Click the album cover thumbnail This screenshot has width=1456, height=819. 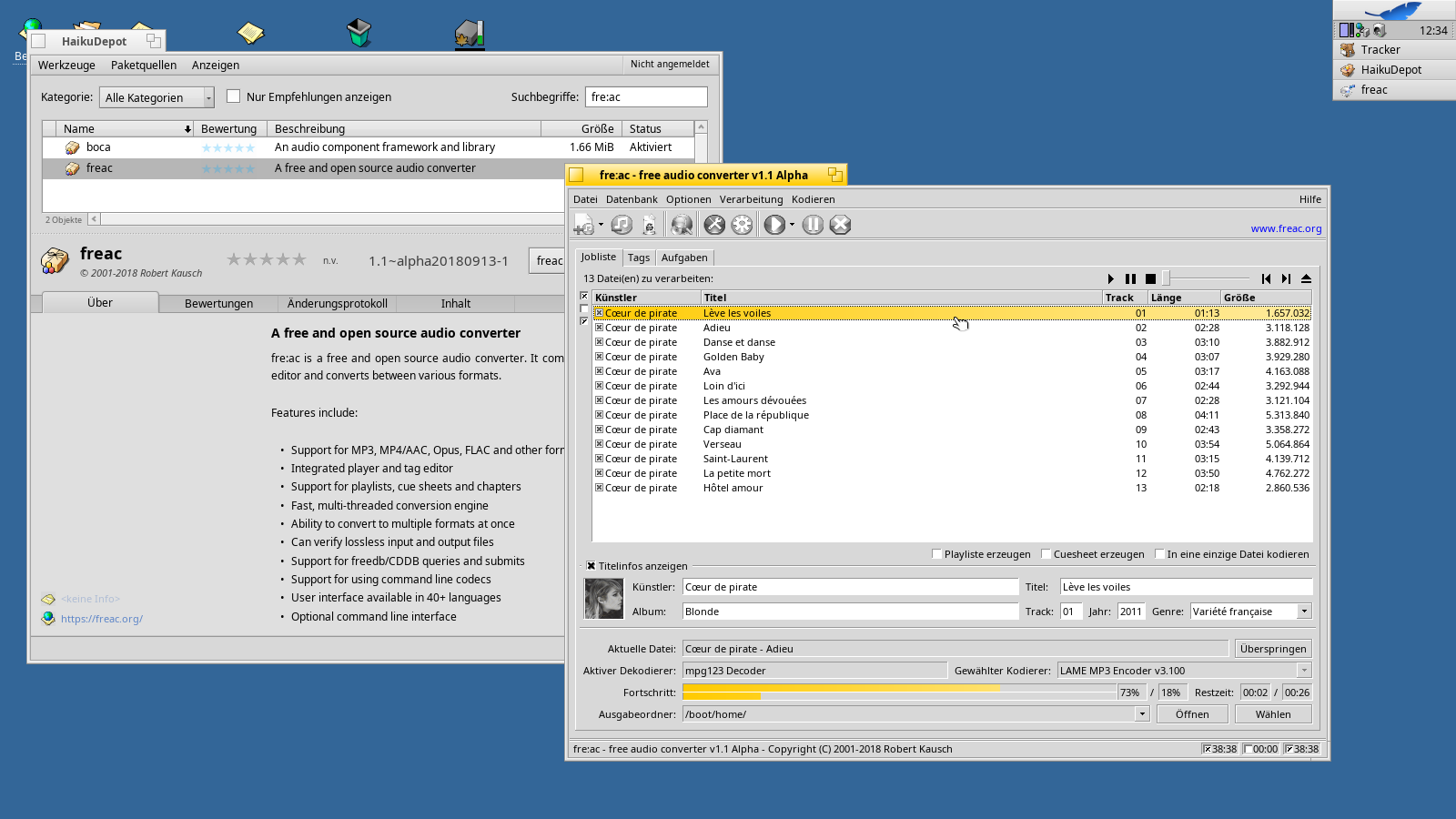tap(603, 599)
